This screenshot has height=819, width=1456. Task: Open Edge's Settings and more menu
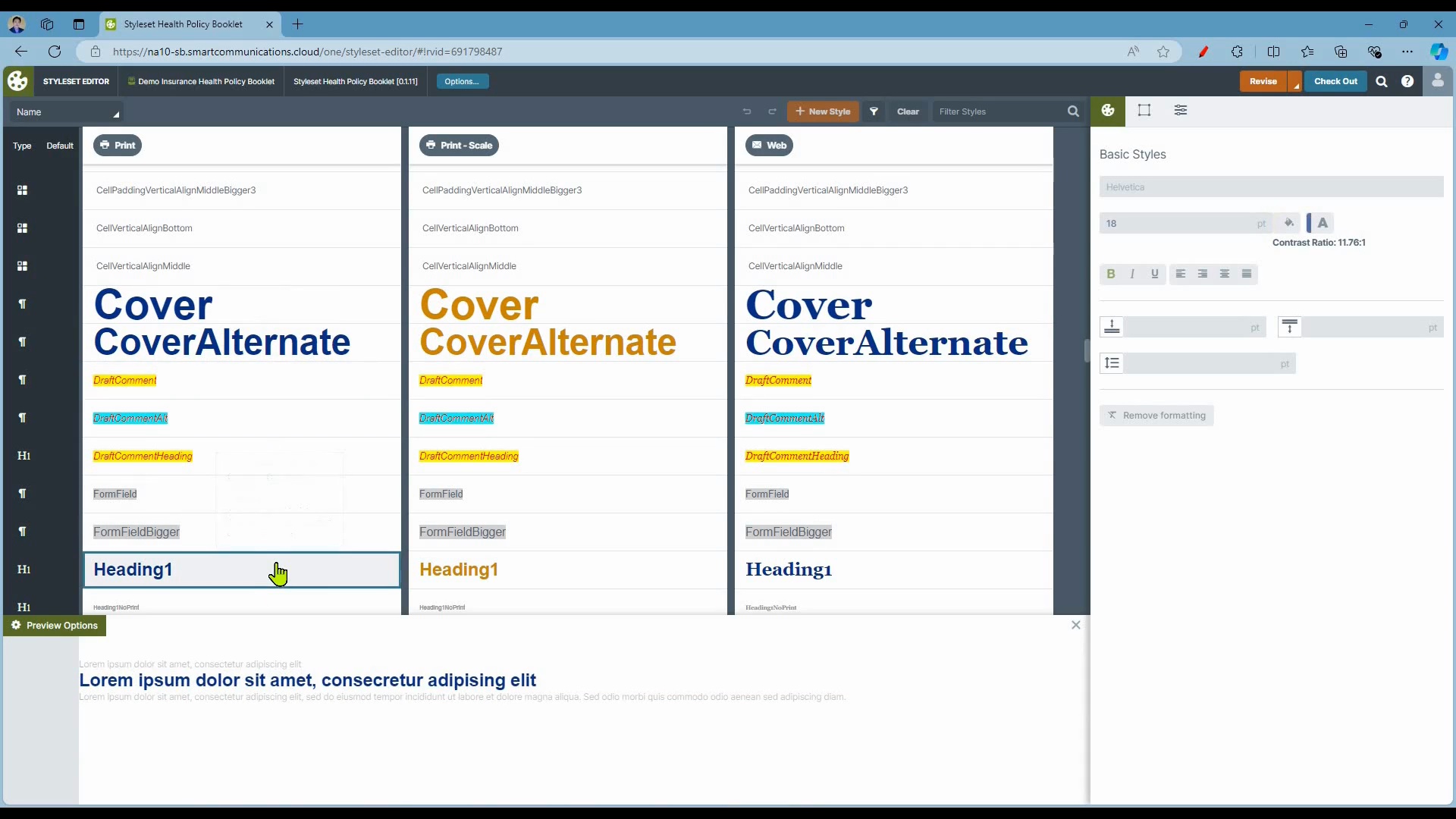tap(1408, 52)
